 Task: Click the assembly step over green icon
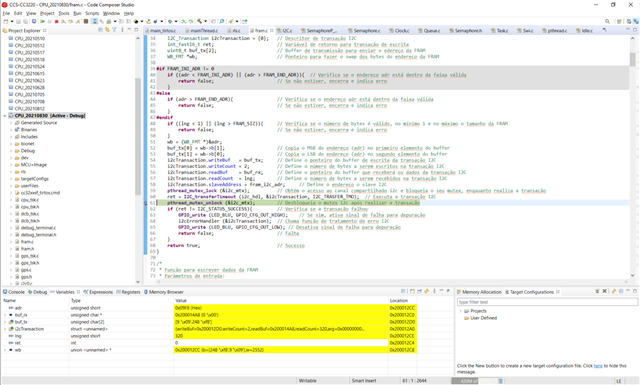pos(191,21)
